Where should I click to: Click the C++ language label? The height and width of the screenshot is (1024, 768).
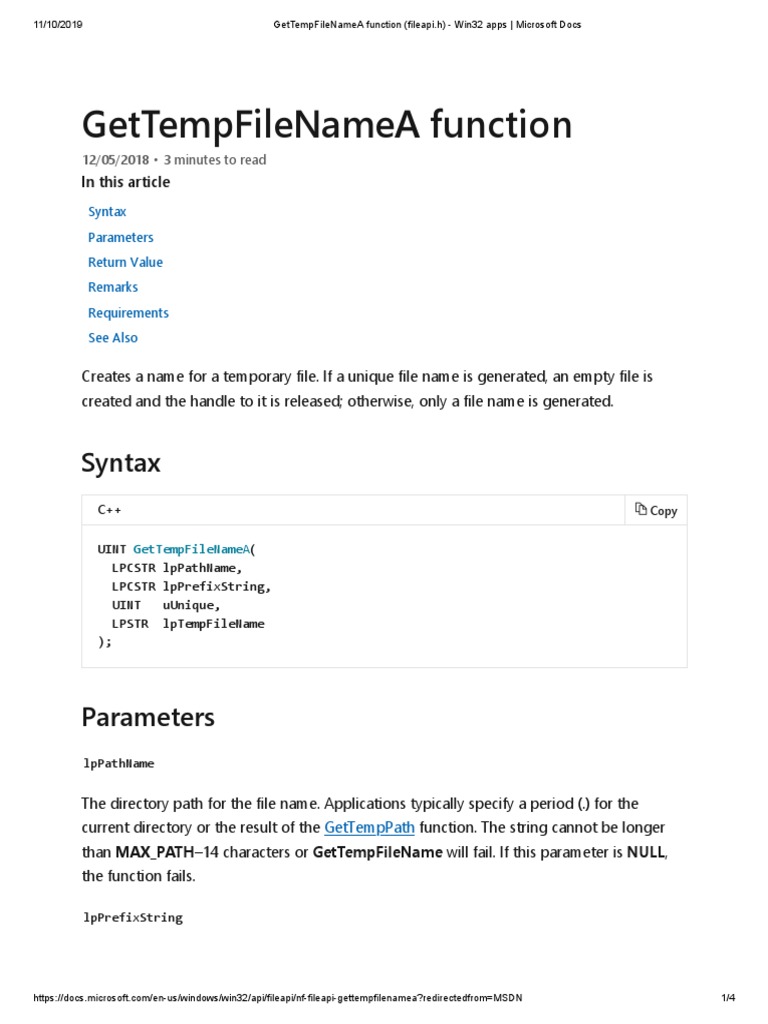109,510
